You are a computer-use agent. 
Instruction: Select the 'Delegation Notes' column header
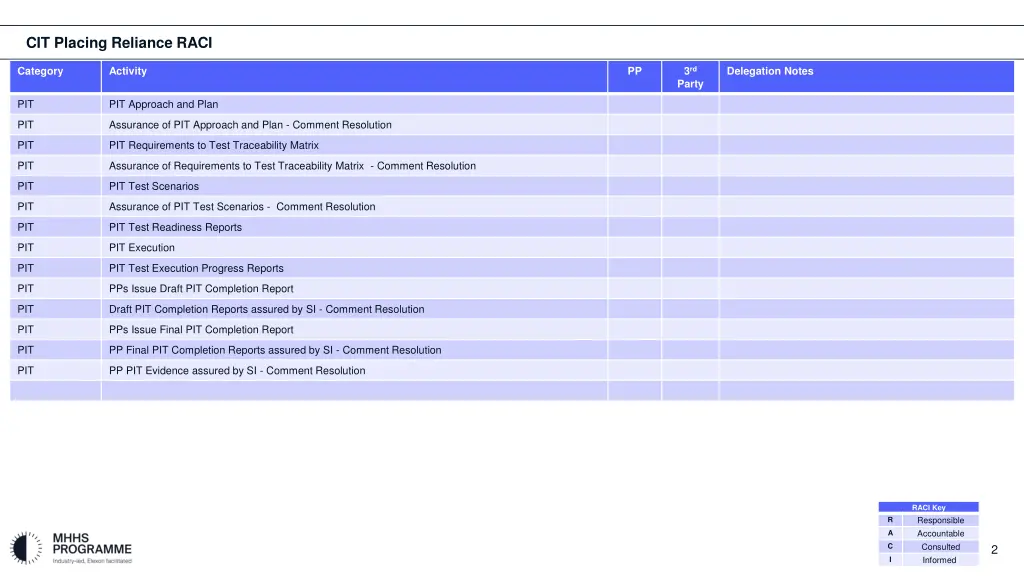[769, 71]
